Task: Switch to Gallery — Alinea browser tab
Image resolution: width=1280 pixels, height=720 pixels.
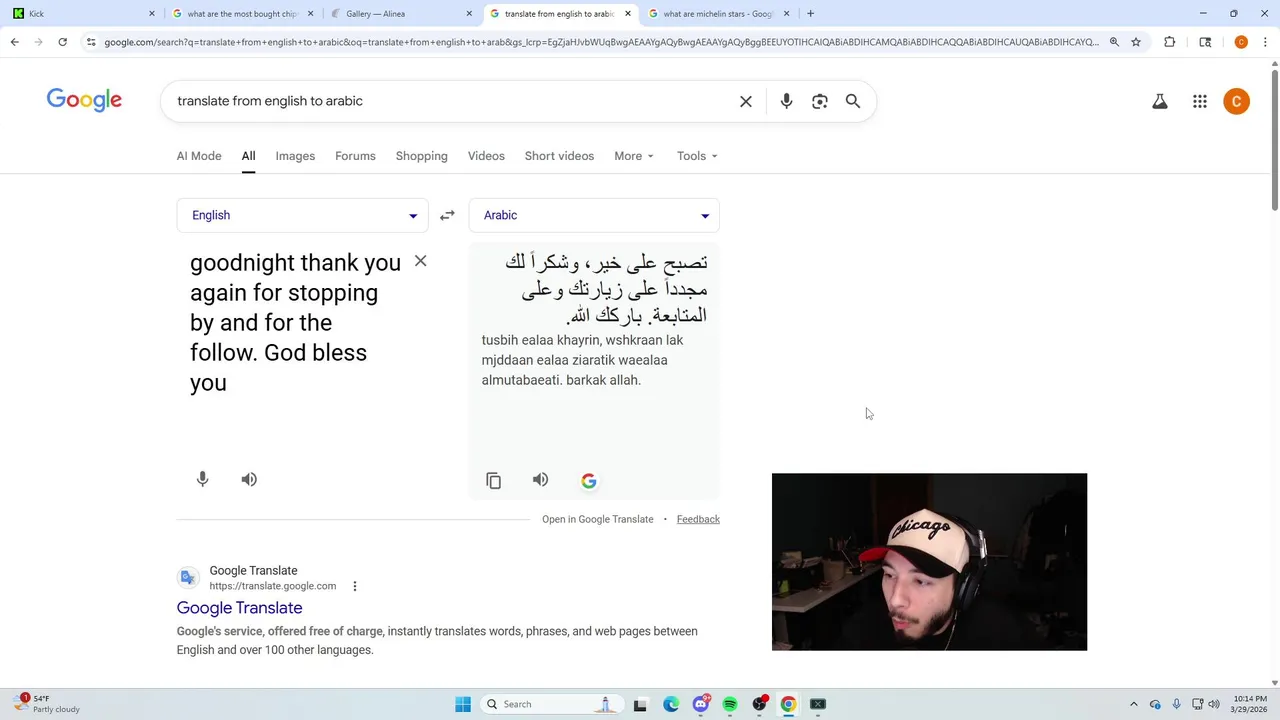Action: [x=401, y=14]
